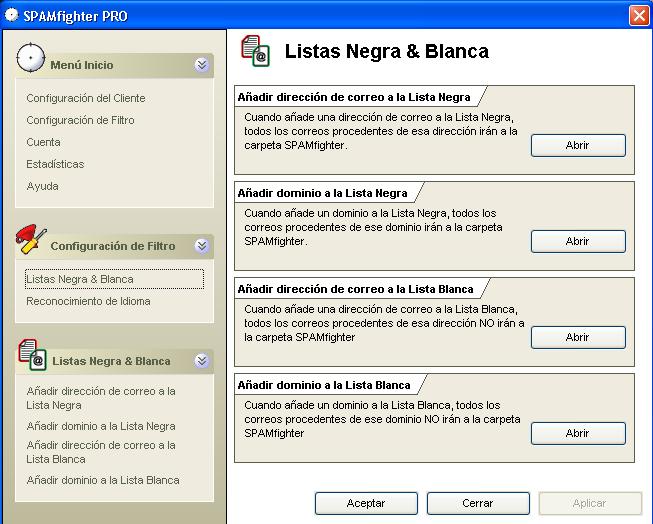Collapse the Menú Inicio panel

202,65
